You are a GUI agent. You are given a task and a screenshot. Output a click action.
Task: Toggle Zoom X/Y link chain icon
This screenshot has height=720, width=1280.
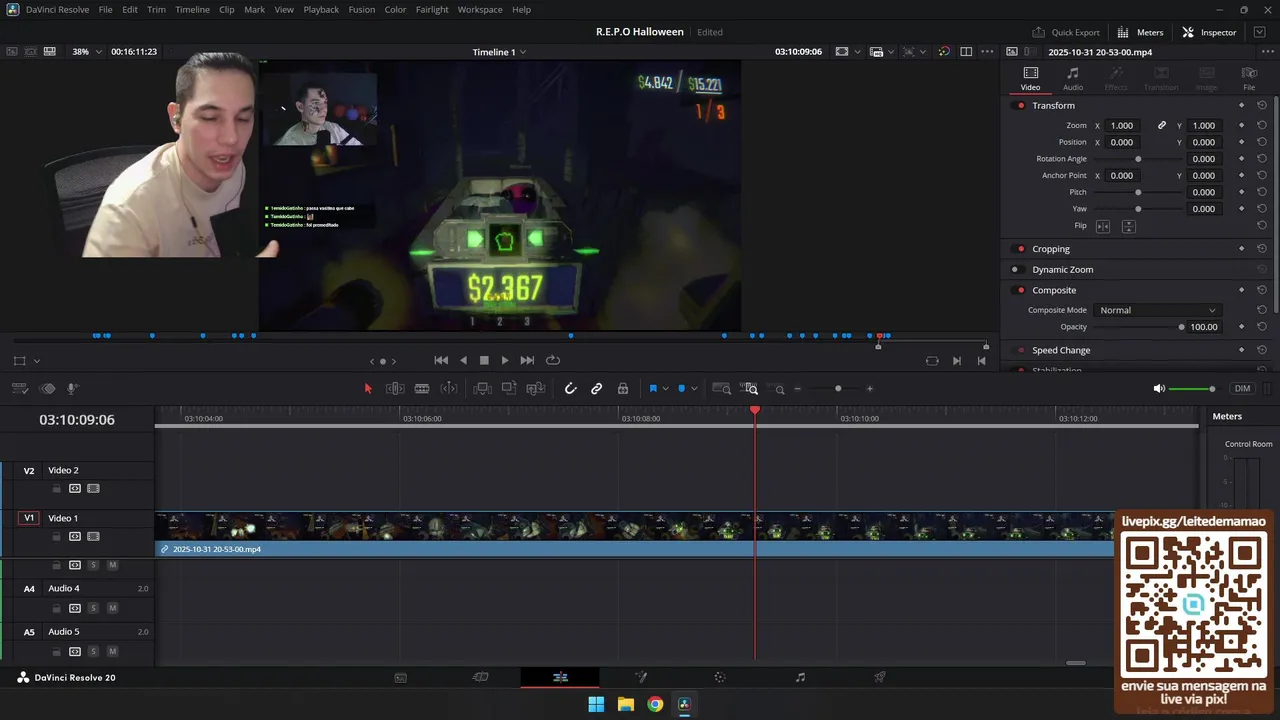point(1162,125)
